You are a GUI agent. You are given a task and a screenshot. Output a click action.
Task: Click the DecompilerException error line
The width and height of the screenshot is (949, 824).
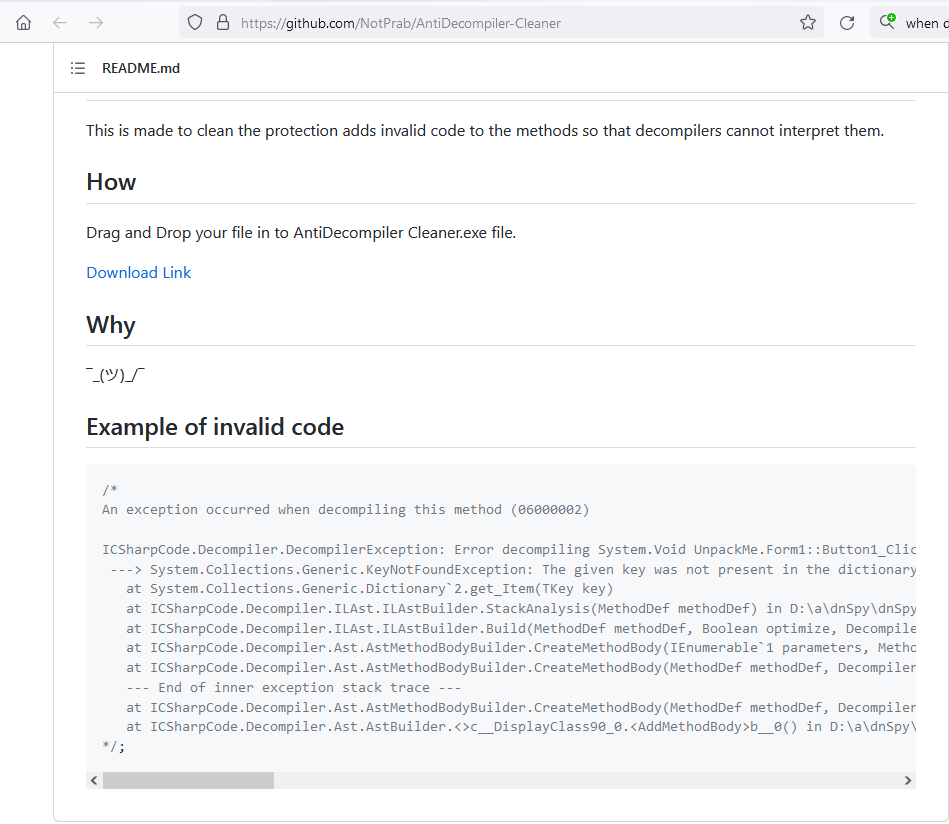(x=508, y=550)
